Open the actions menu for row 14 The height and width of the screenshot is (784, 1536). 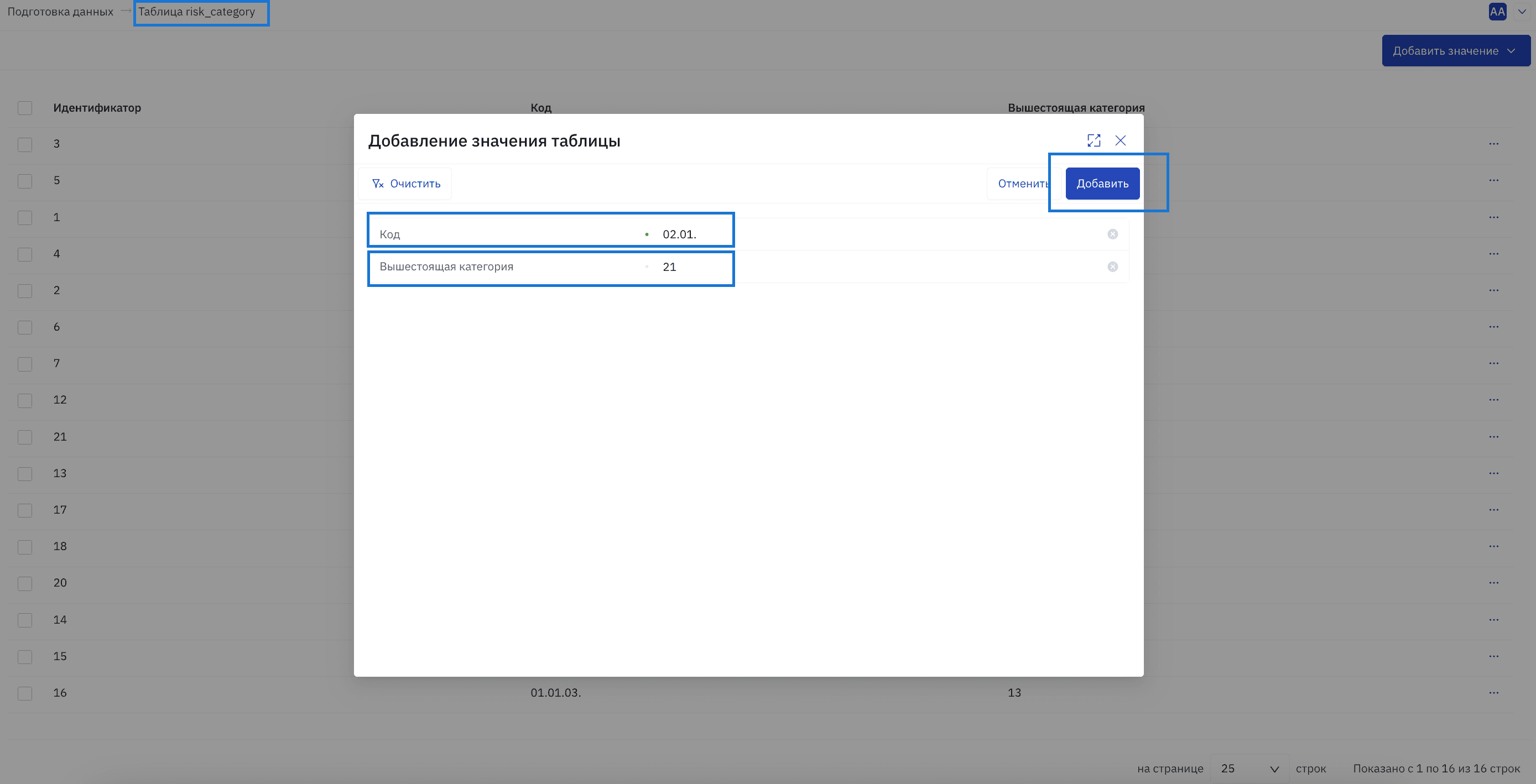(1493, 619)
